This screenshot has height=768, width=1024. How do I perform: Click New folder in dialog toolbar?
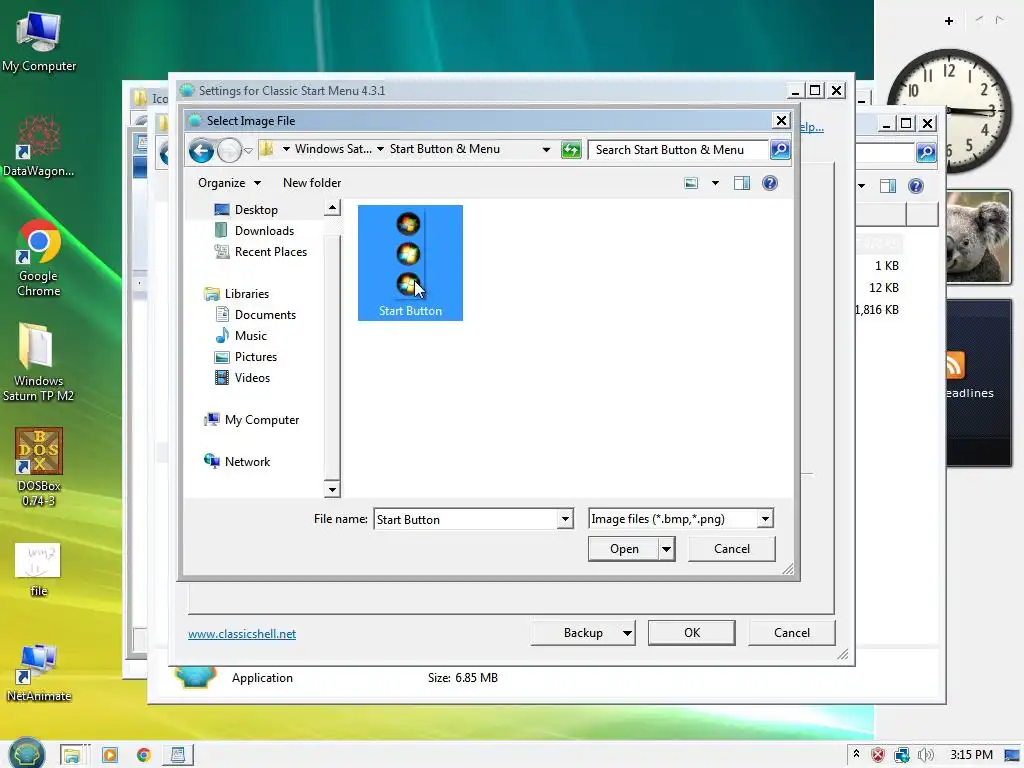click(312, 183)
